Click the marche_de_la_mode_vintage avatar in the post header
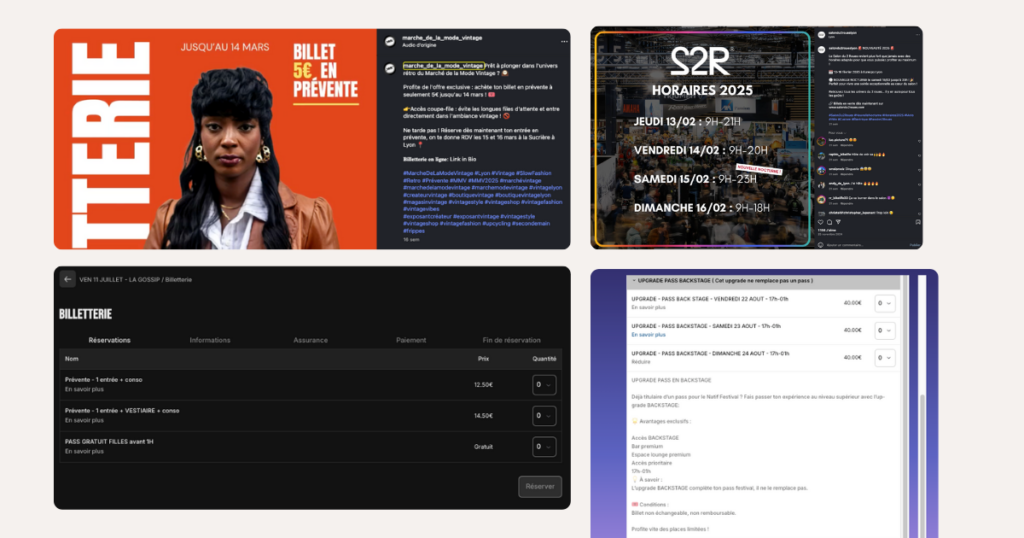The height and width of the screenshot is (538, 1024). [x=390, y=41]
